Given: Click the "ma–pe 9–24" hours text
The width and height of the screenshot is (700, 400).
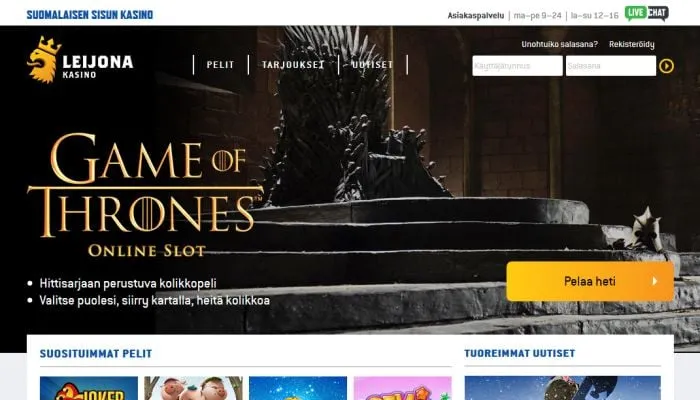Looking at the screenshot, I should [538, 15].
